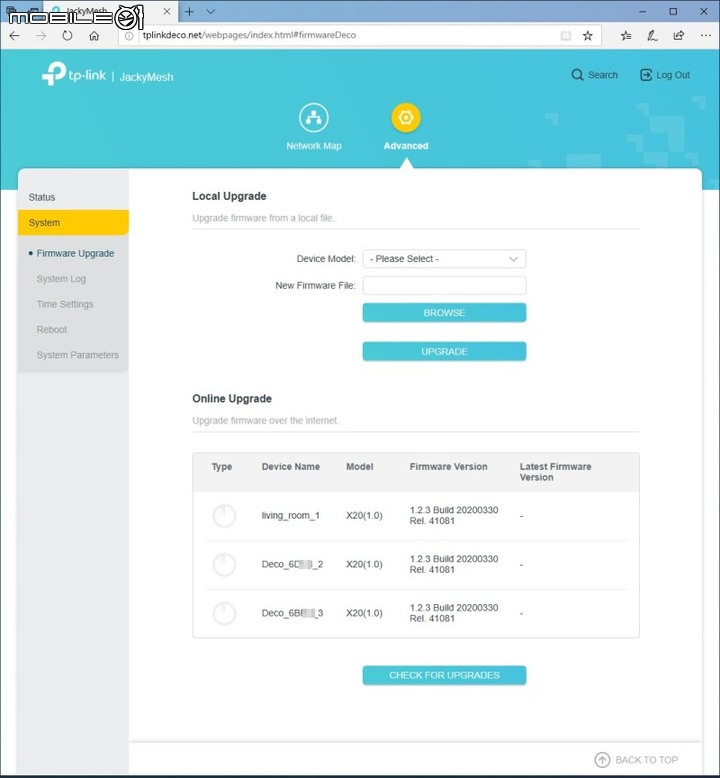Open browser settings and more menu
This screenshot has height=778, width=720.
pos(705,36)
